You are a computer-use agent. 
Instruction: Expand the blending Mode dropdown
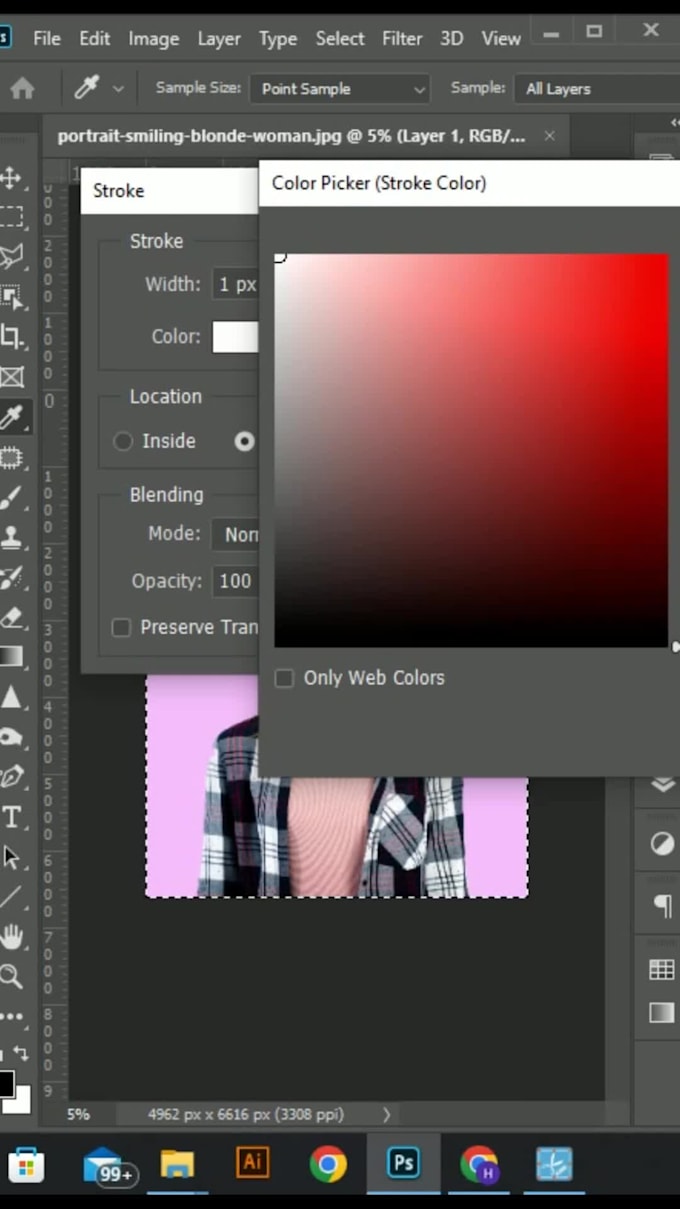(x=236, y=534)
